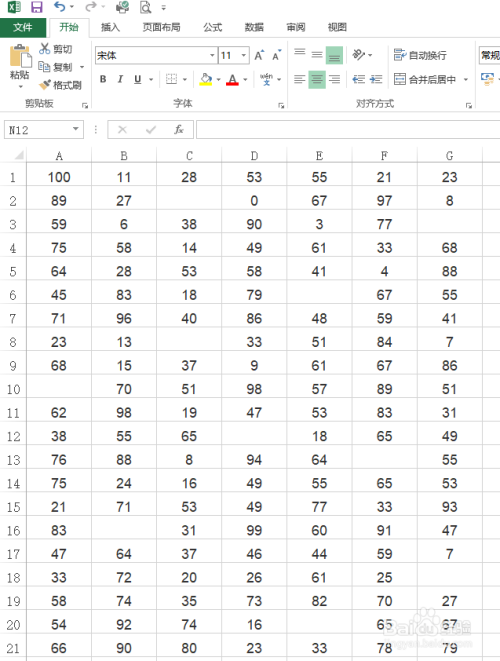
Task: Select column D header
Action: pos(254,156)
